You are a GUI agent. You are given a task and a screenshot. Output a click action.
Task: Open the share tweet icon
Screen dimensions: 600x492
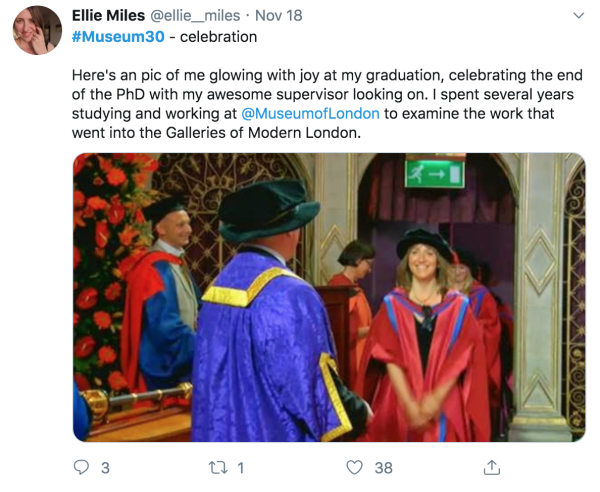[x=491, y=467]
